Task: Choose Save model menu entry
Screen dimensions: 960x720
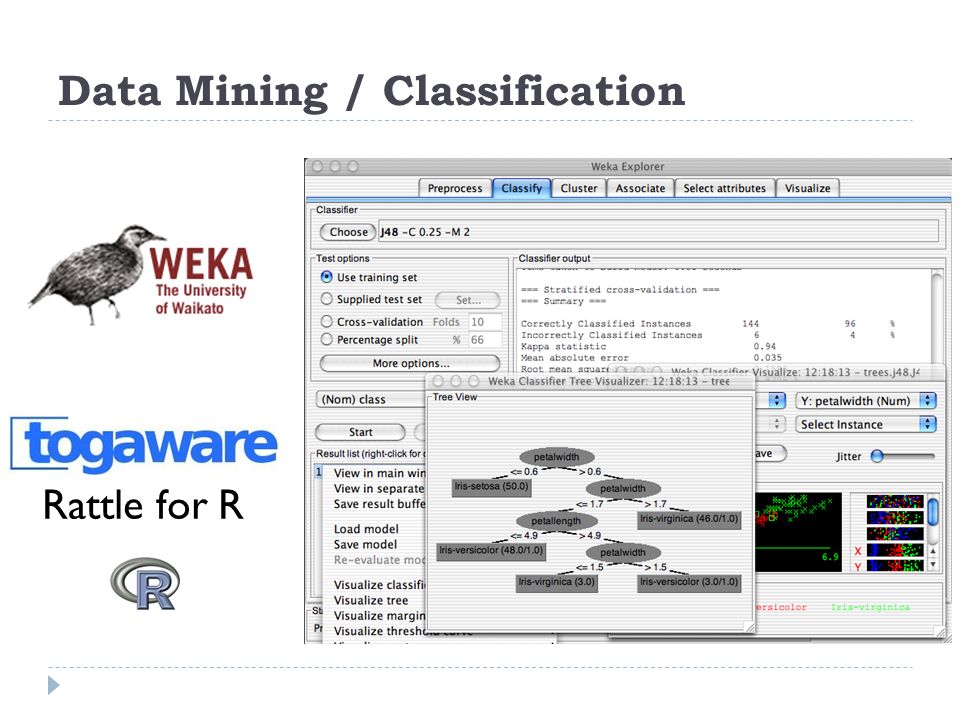Action: (366, 544)
